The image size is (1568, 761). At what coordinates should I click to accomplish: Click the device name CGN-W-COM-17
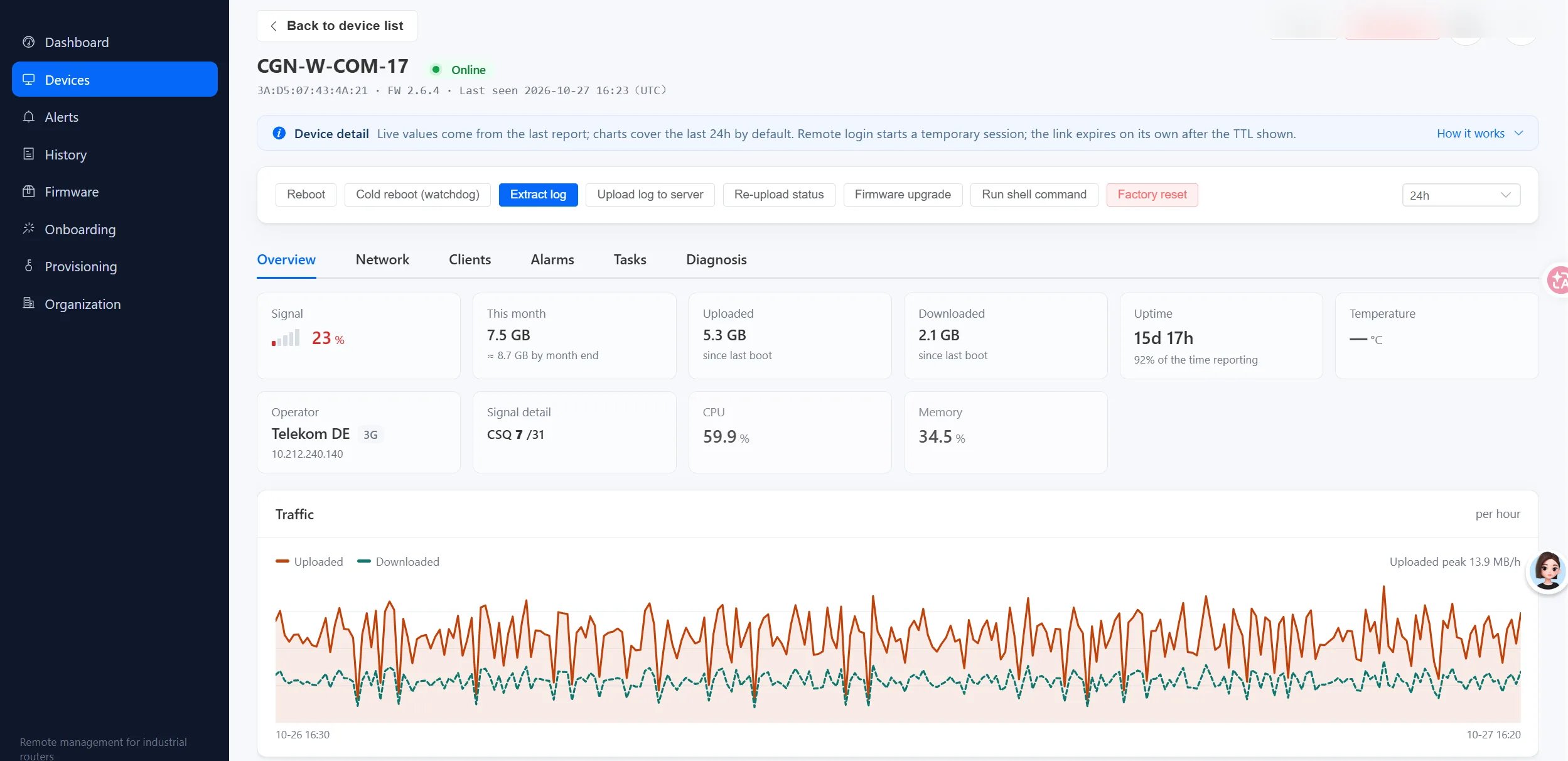[x=333, y=66]
